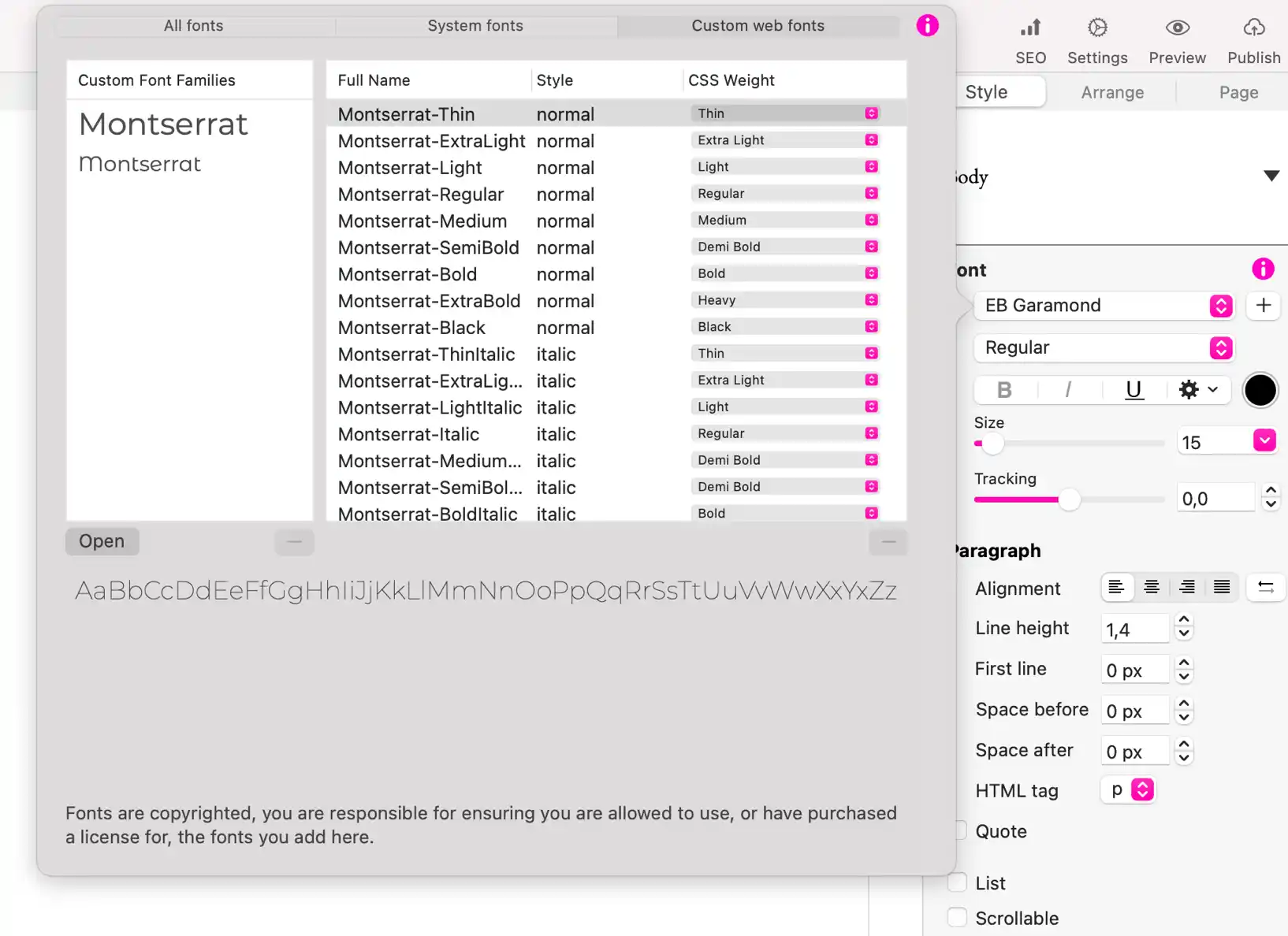
Task: Enable the List checkbox
Action: [x=958, y=882]
